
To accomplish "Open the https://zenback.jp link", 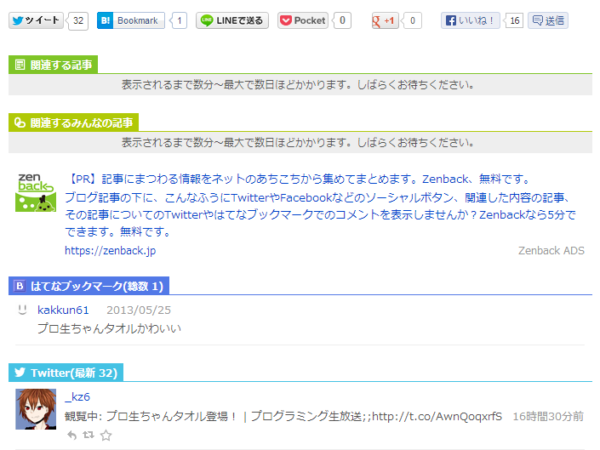I will pos(110,251).
